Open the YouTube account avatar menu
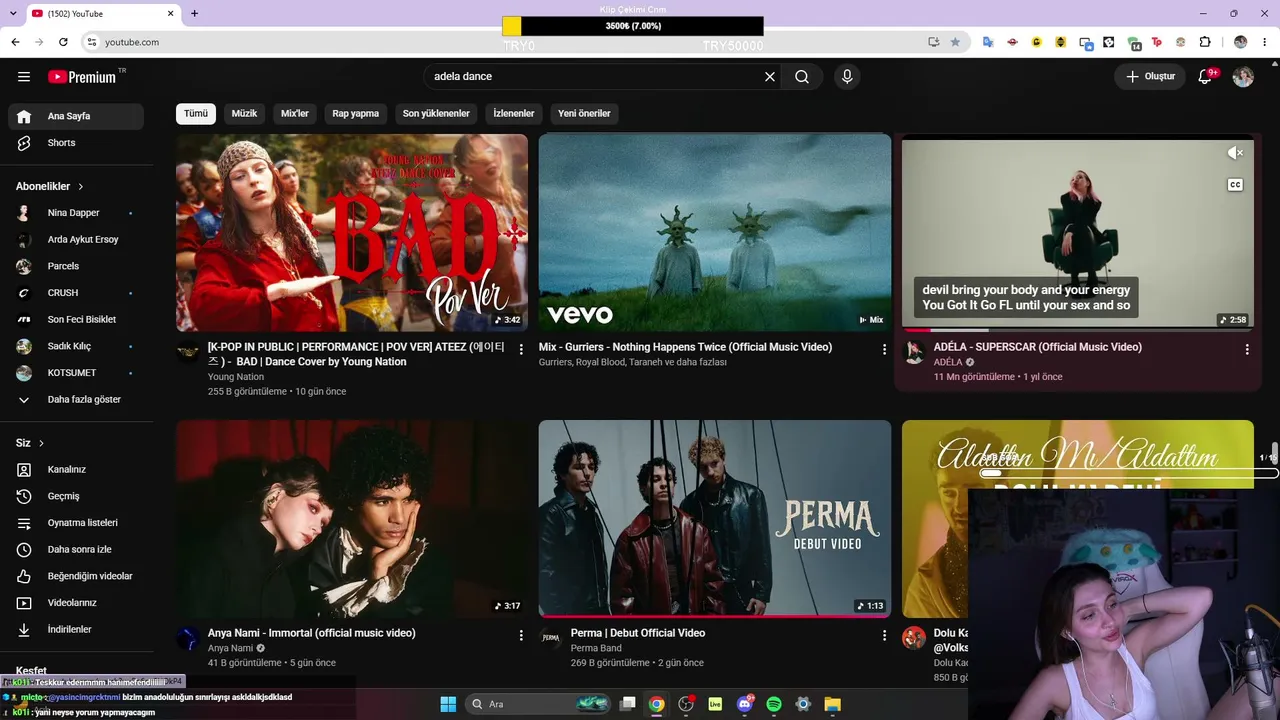This screenshot has width=1280, height=720. (x=1243, y=77)
